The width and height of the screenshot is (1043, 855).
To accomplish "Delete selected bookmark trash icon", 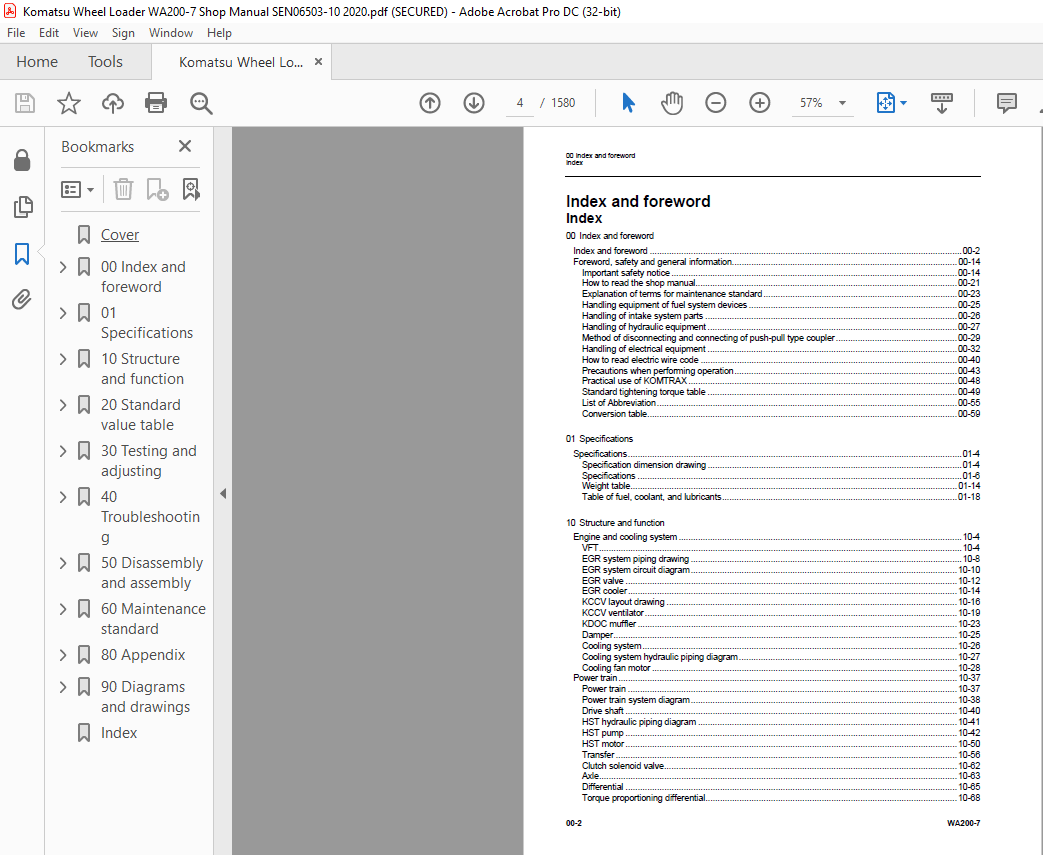I will pyautogui.click(x=123, y=190).
